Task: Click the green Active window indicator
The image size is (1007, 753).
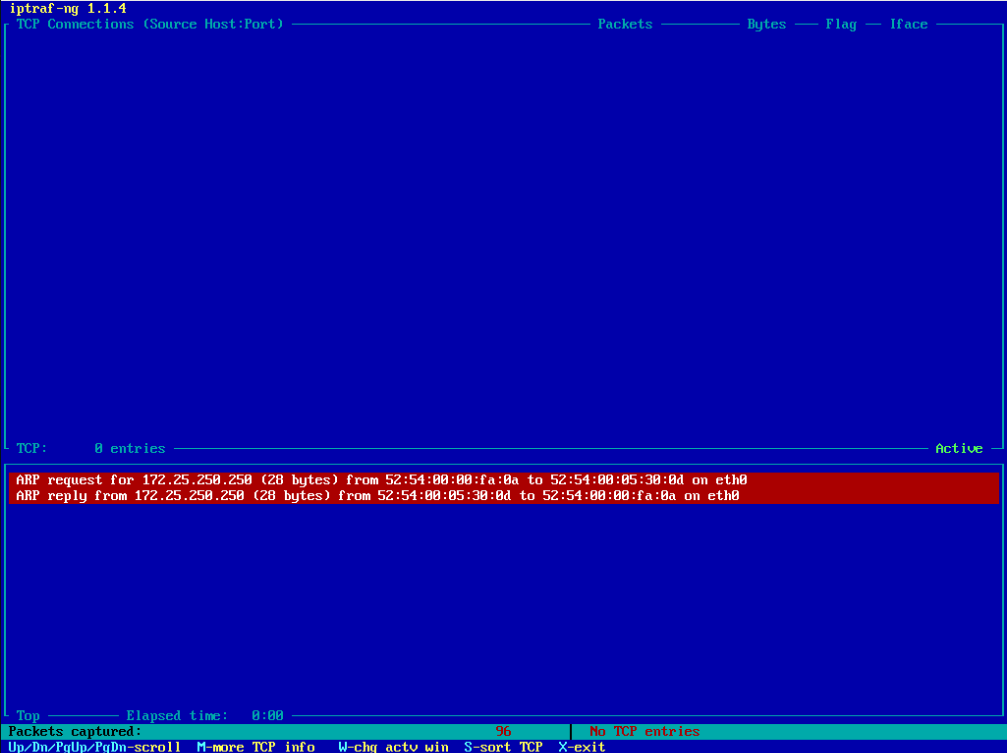Action: (958, 448)
